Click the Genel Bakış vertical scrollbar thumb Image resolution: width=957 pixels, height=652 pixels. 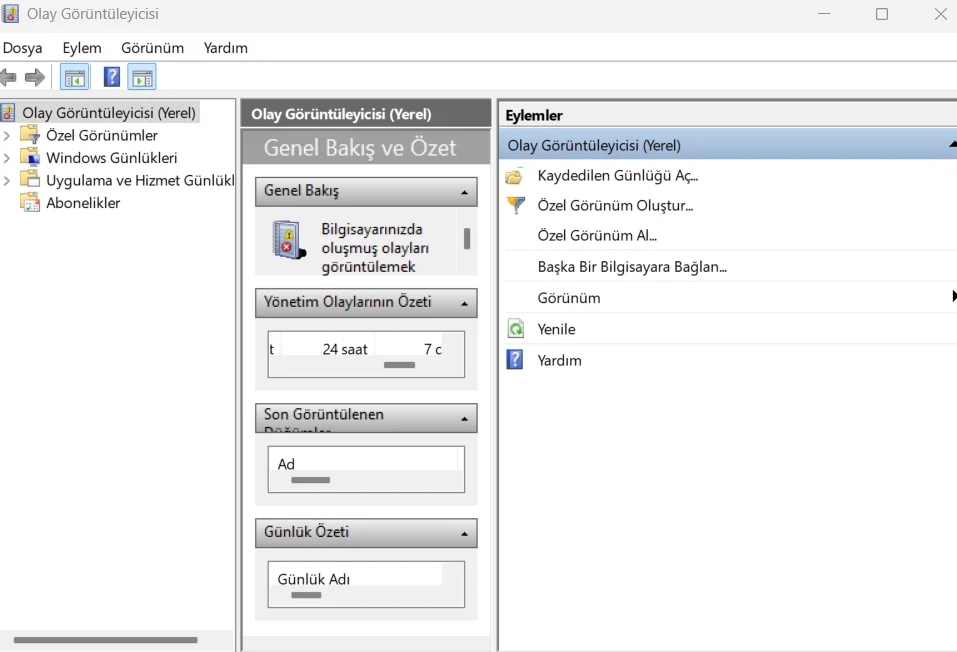point(467,239)
